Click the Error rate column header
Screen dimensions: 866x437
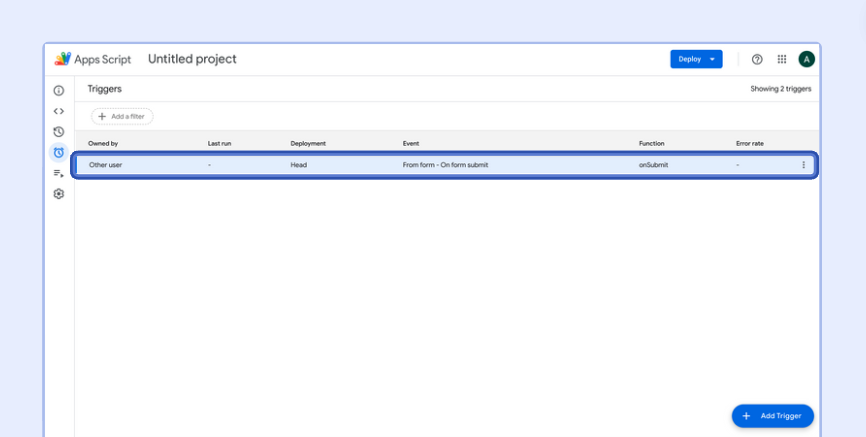click(750, 144)
